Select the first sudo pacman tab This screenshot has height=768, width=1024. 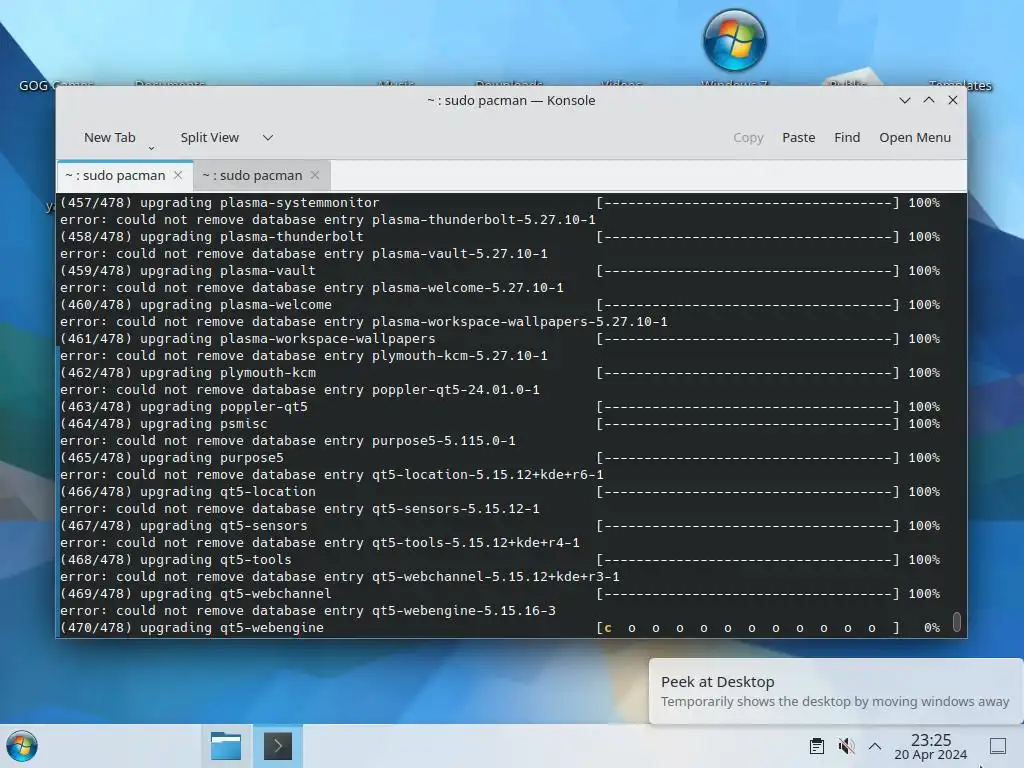point(115,175)
